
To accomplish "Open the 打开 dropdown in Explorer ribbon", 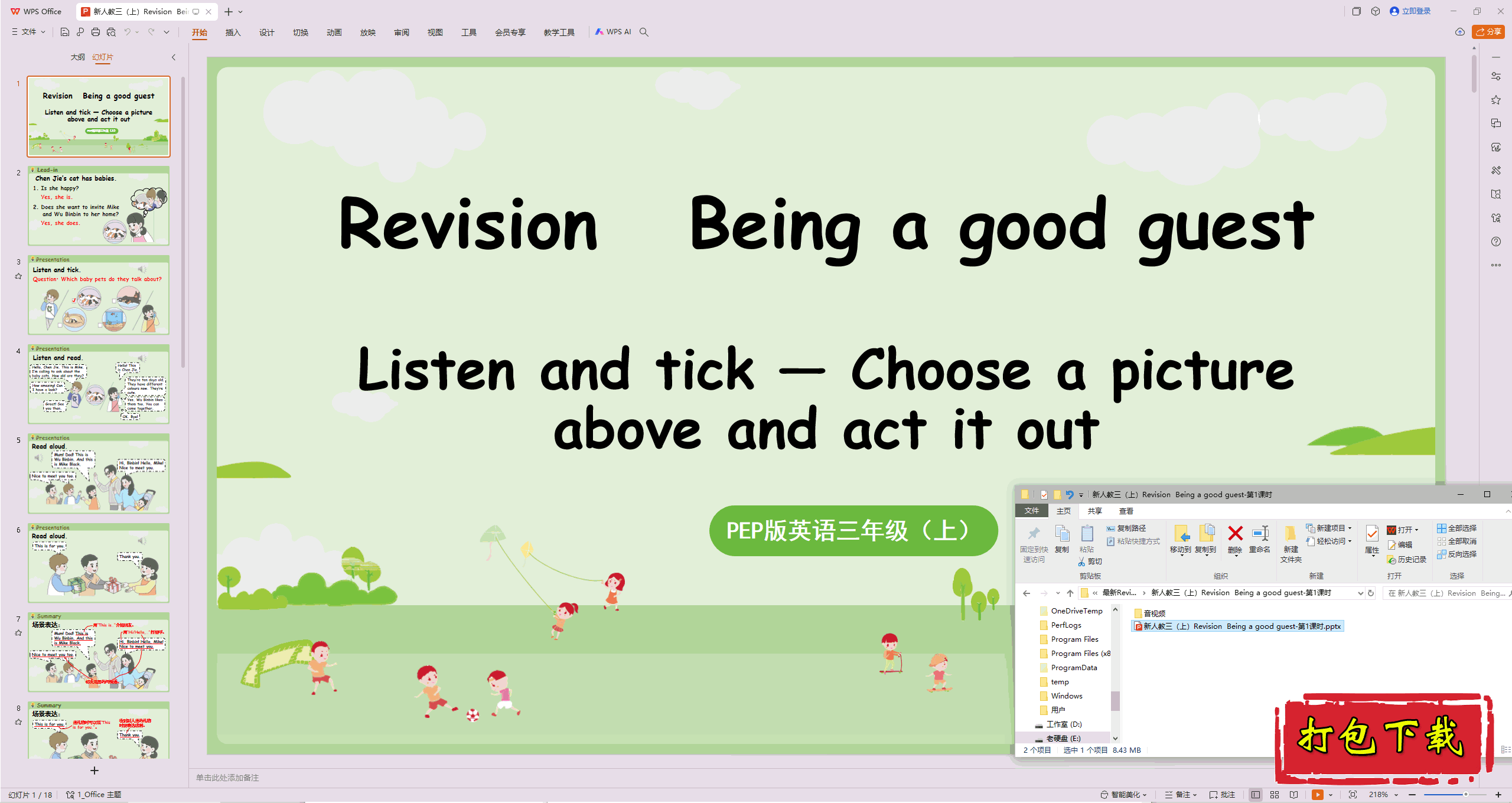I will pos(1403,530).
